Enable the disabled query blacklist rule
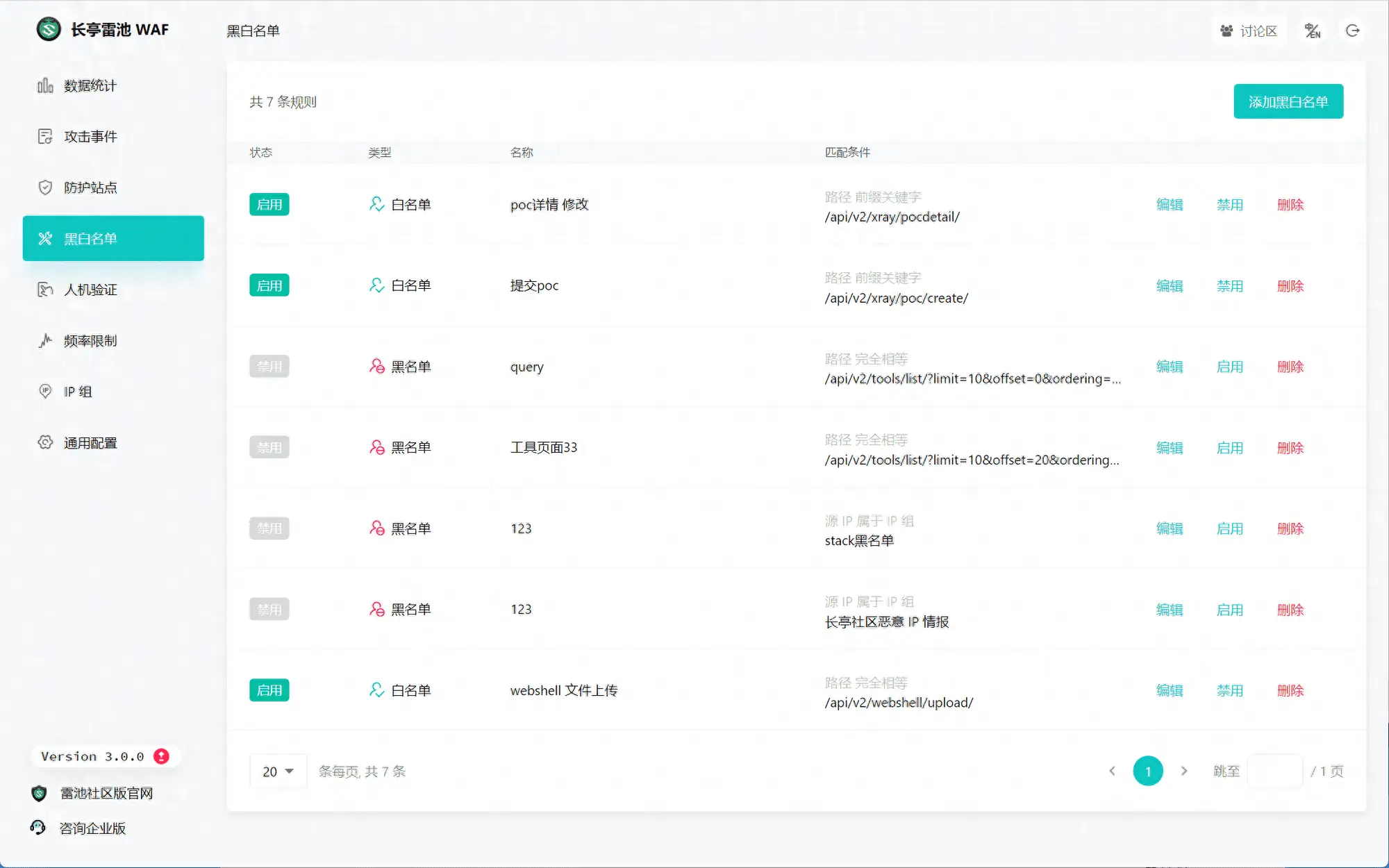The width and height of the screenshot is (1389, 868). coord(1229,367)
